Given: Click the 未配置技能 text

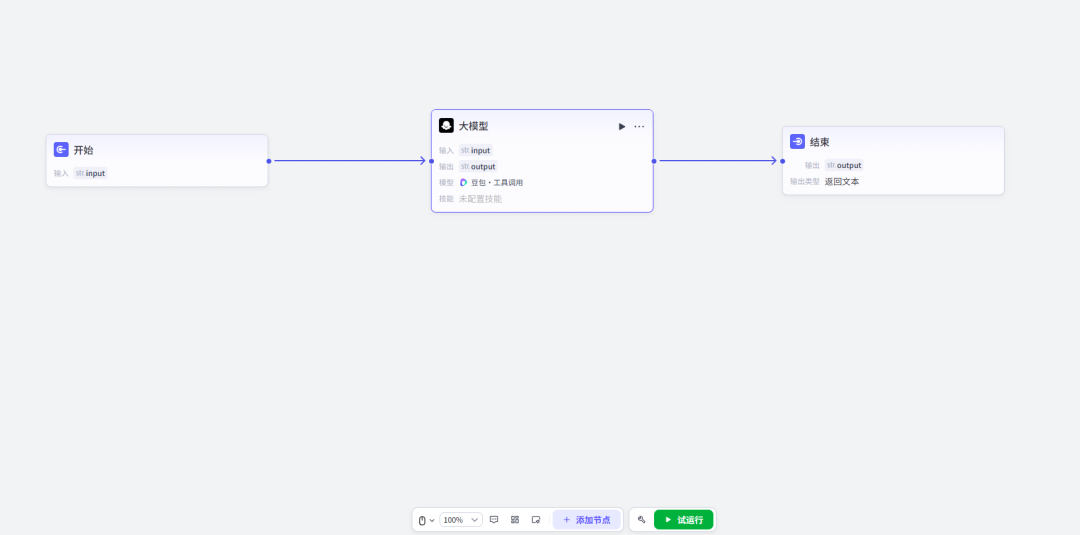Looking at the screenshot, I should (x=481, y=199).
